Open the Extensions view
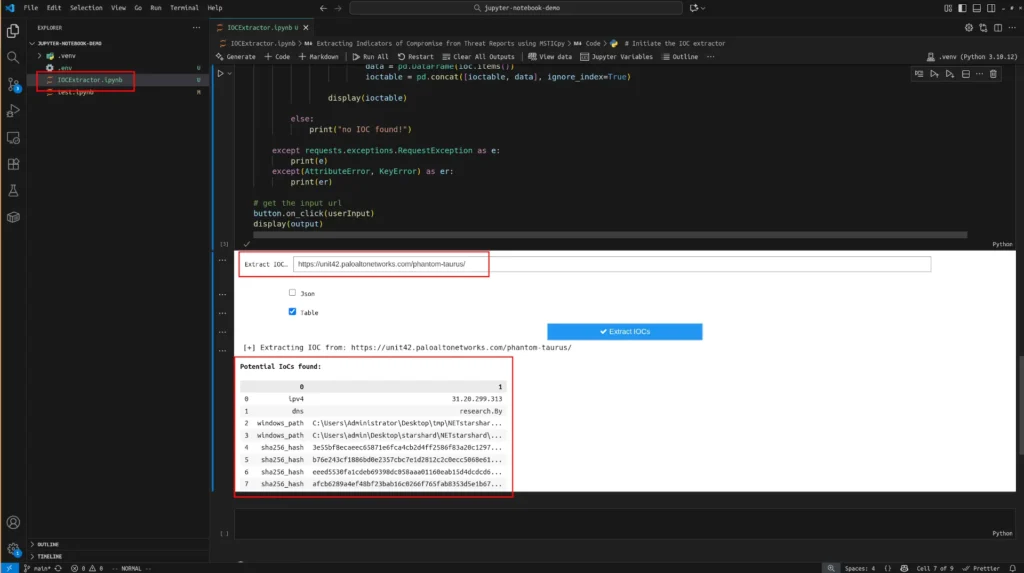 pyautogui.click(x=13, y=165)
